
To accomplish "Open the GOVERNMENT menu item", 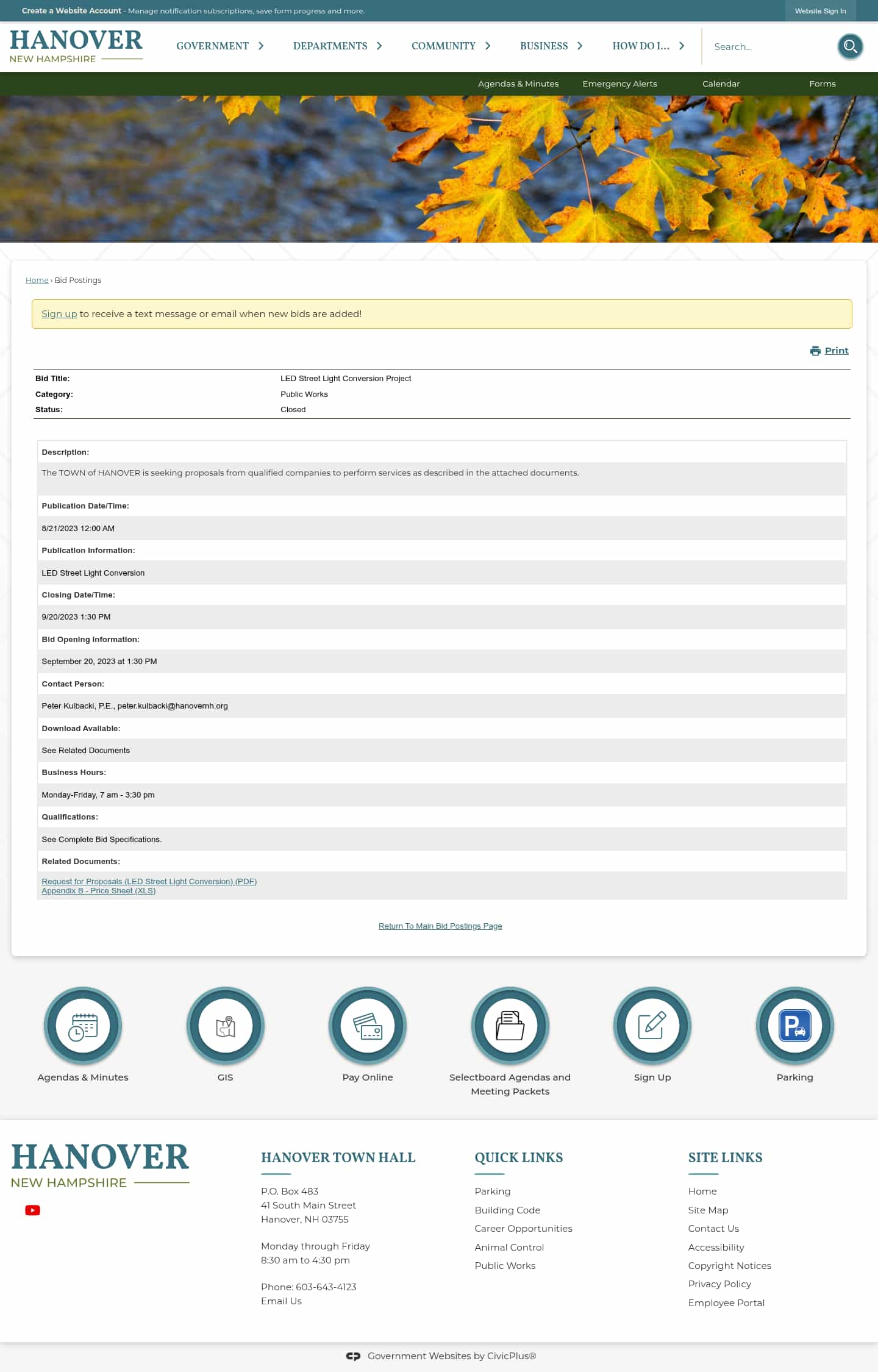I will [212, 46].
